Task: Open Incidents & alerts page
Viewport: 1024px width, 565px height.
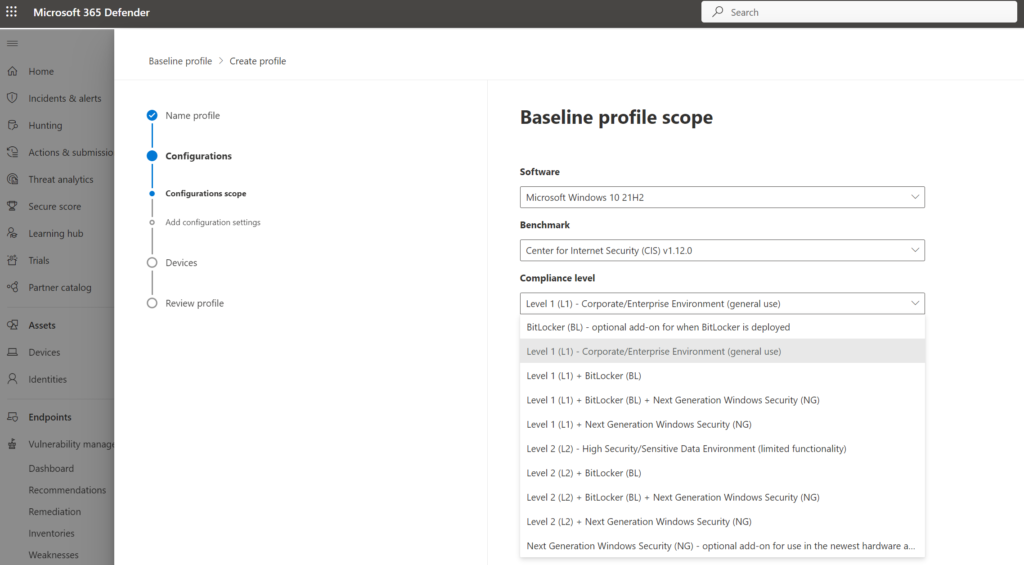Action: 65,98
